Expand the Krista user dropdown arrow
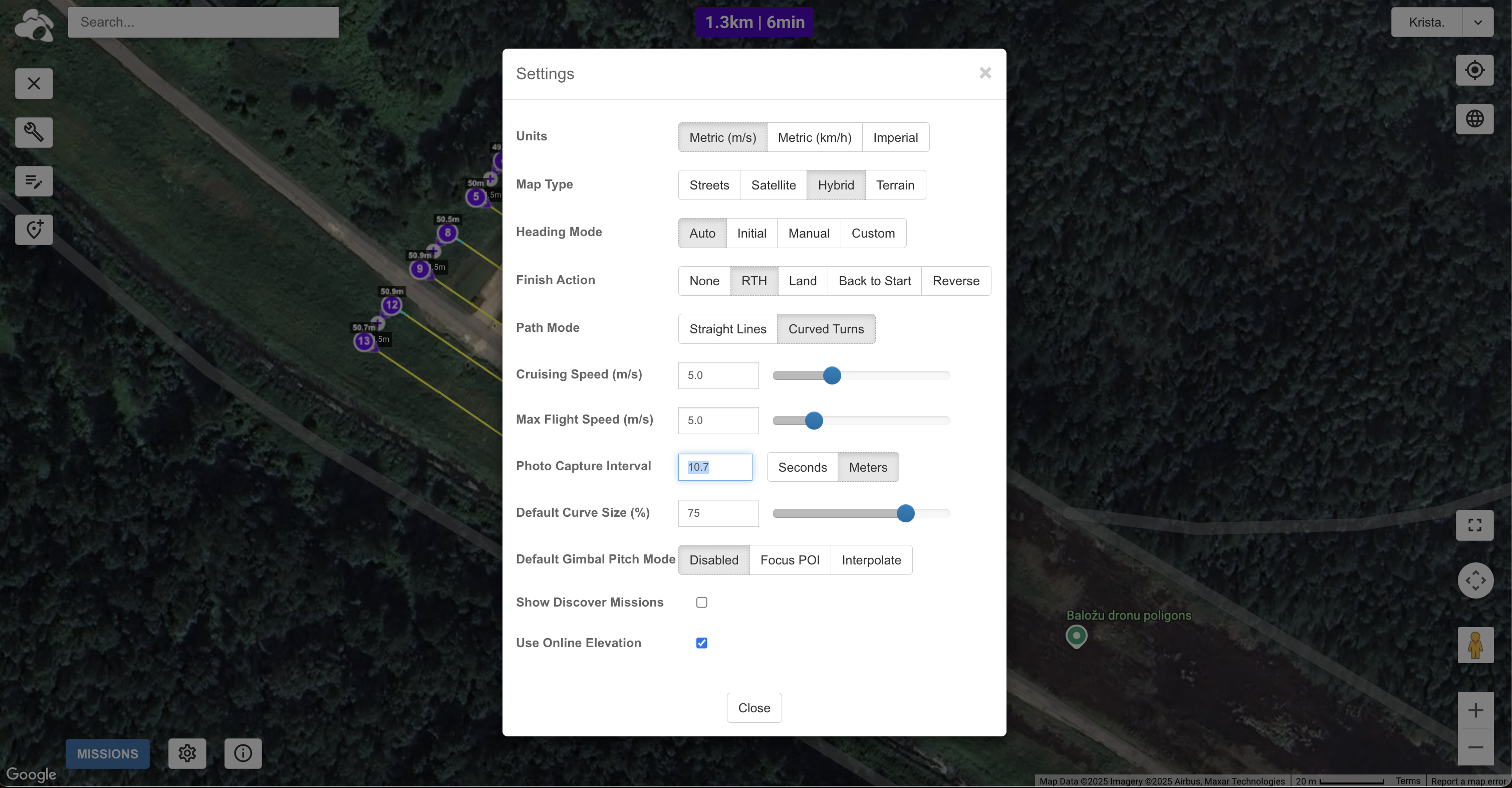The image size is (1512, 788). (1477, 23)
